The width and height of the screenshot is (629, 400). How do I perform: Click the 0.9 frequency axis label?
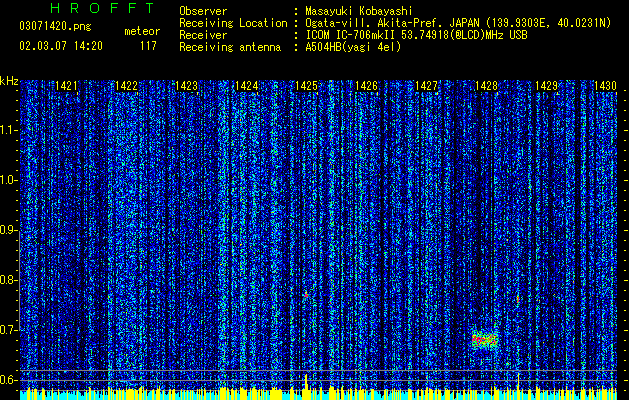(8, 230)
